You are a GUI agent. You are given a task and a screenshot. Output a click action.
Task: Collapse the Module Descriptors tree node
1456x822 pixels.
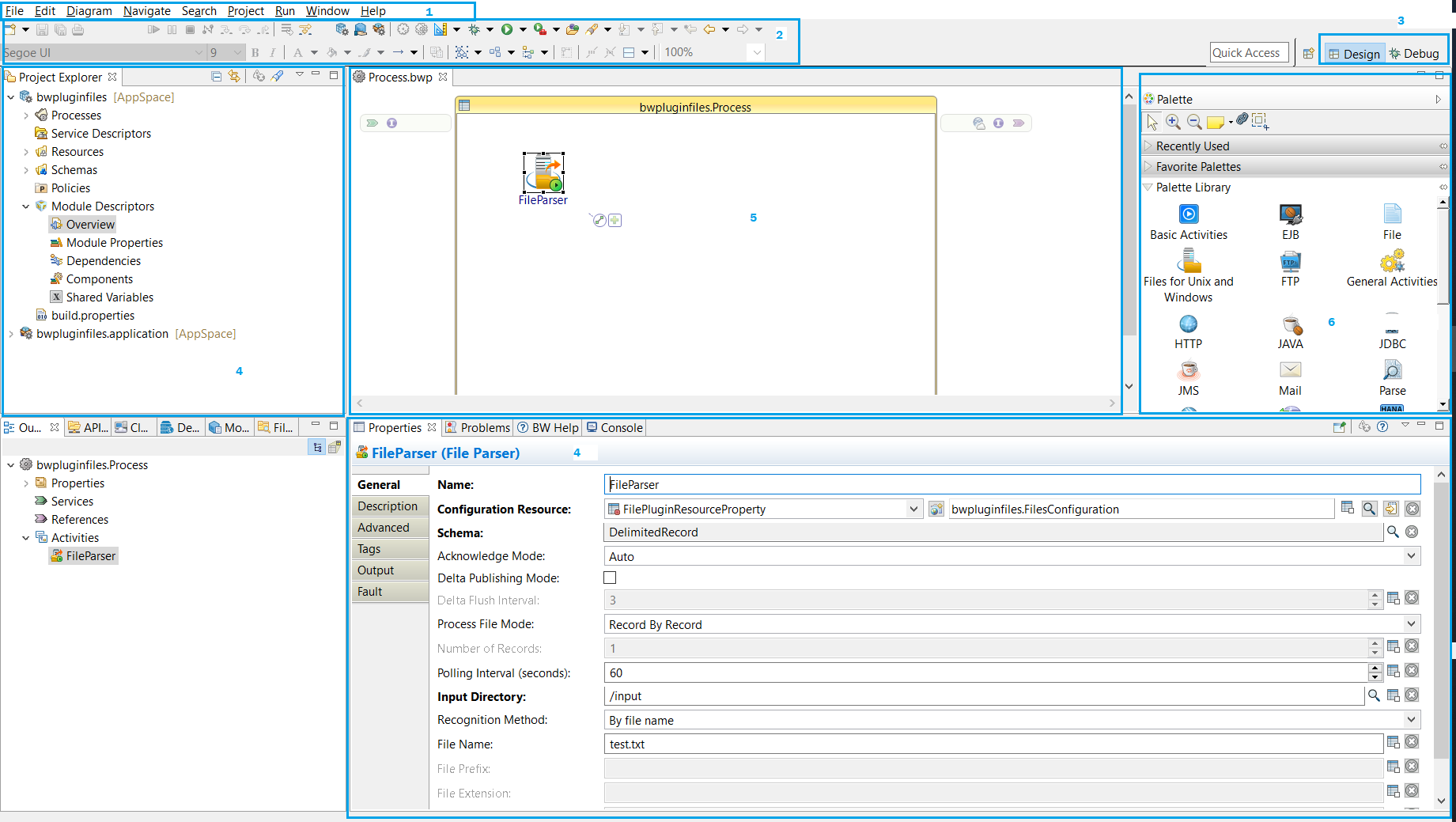(26, 206)
